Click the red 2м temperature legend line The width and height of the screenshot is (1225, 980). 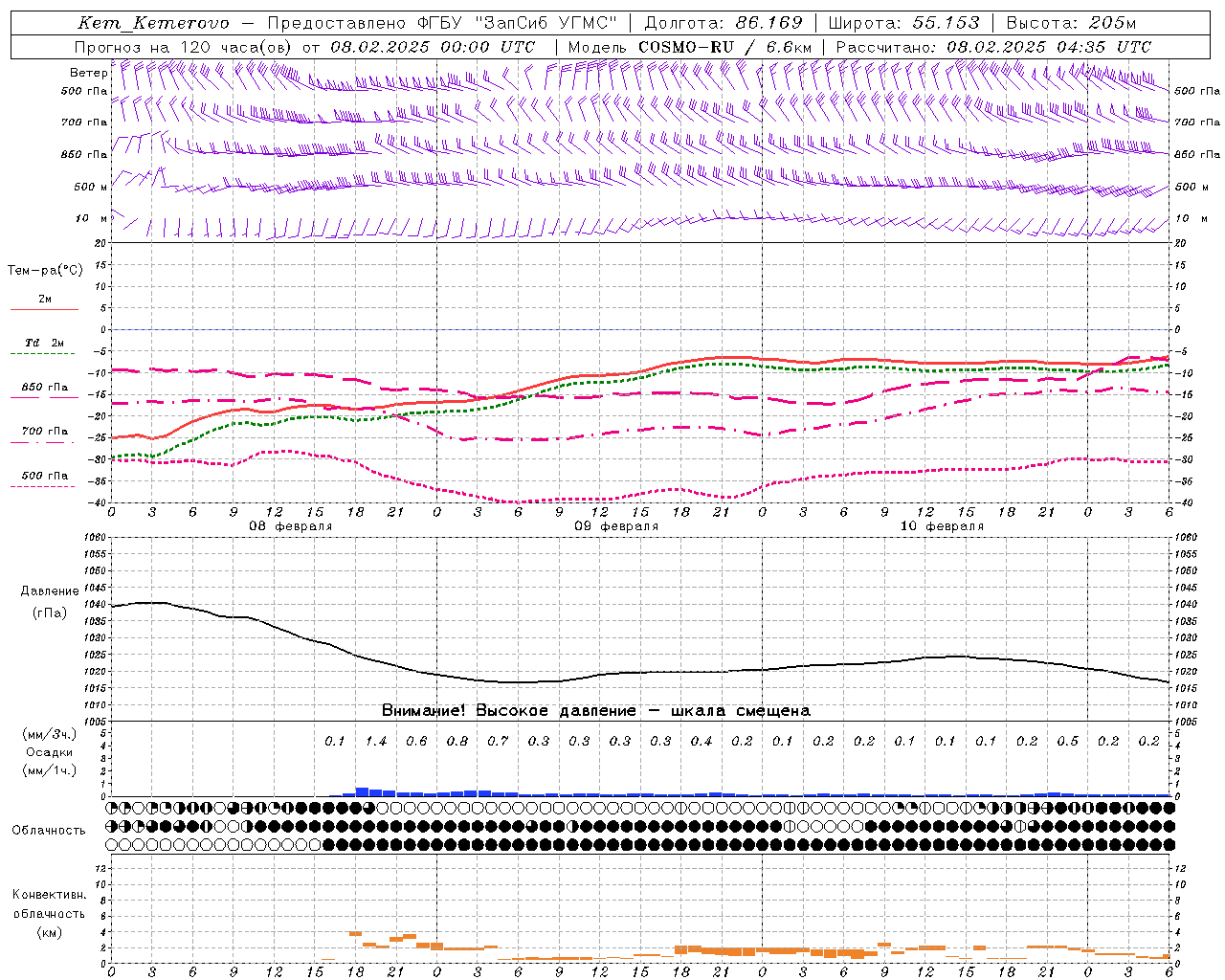pos(45,309)
